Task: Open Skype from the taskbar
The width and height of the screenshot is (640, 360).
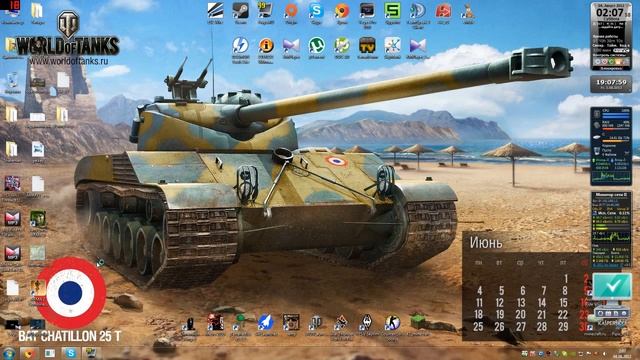Action: (71, 353)
